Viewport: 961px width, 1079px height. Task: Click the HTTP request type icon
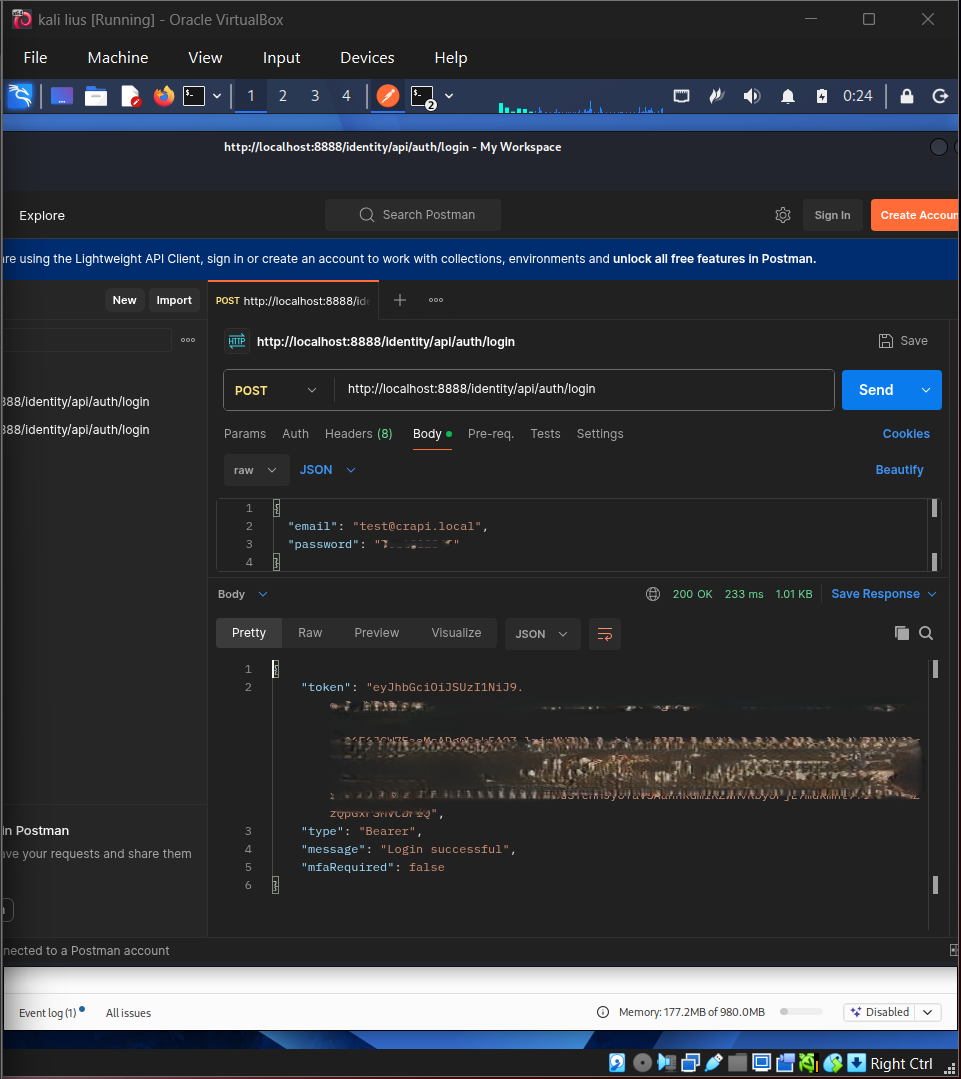(x=237, y=341)
